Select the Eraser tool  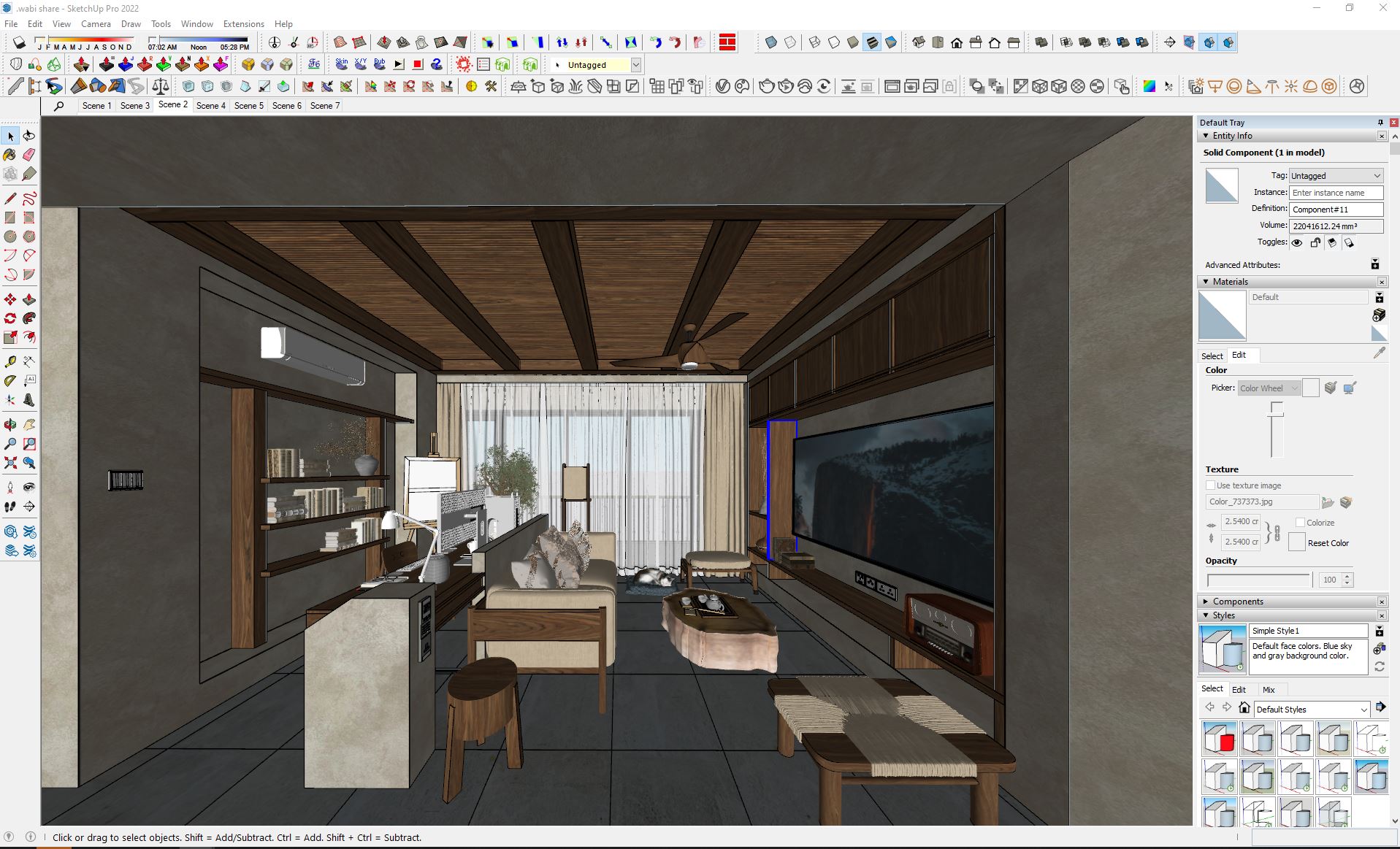coord(29,155)
